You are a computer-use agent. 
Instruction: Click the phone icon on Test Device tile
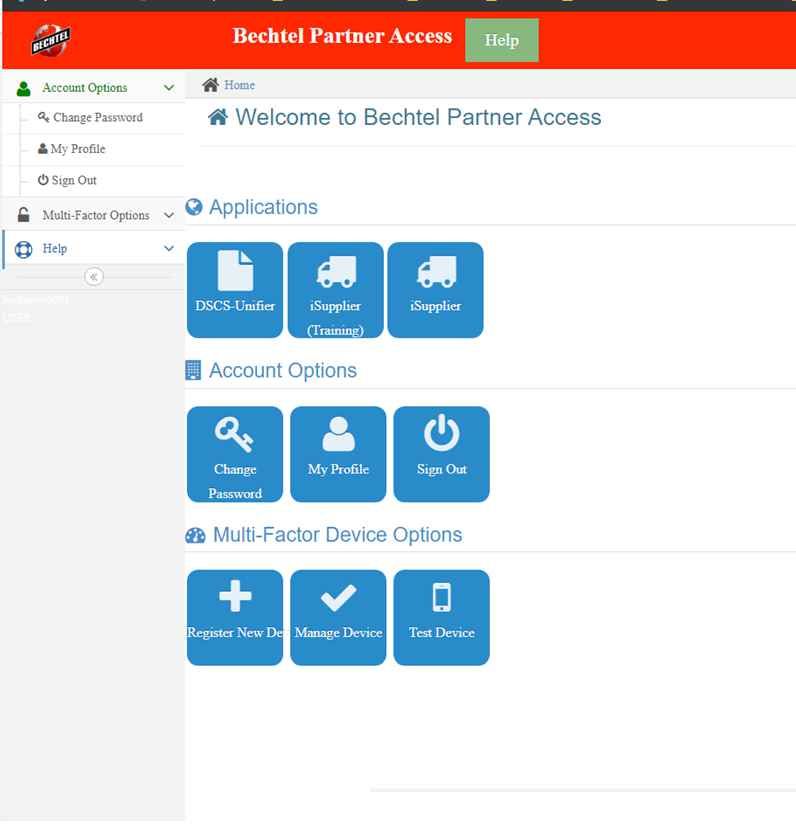(x=442, y=597)
